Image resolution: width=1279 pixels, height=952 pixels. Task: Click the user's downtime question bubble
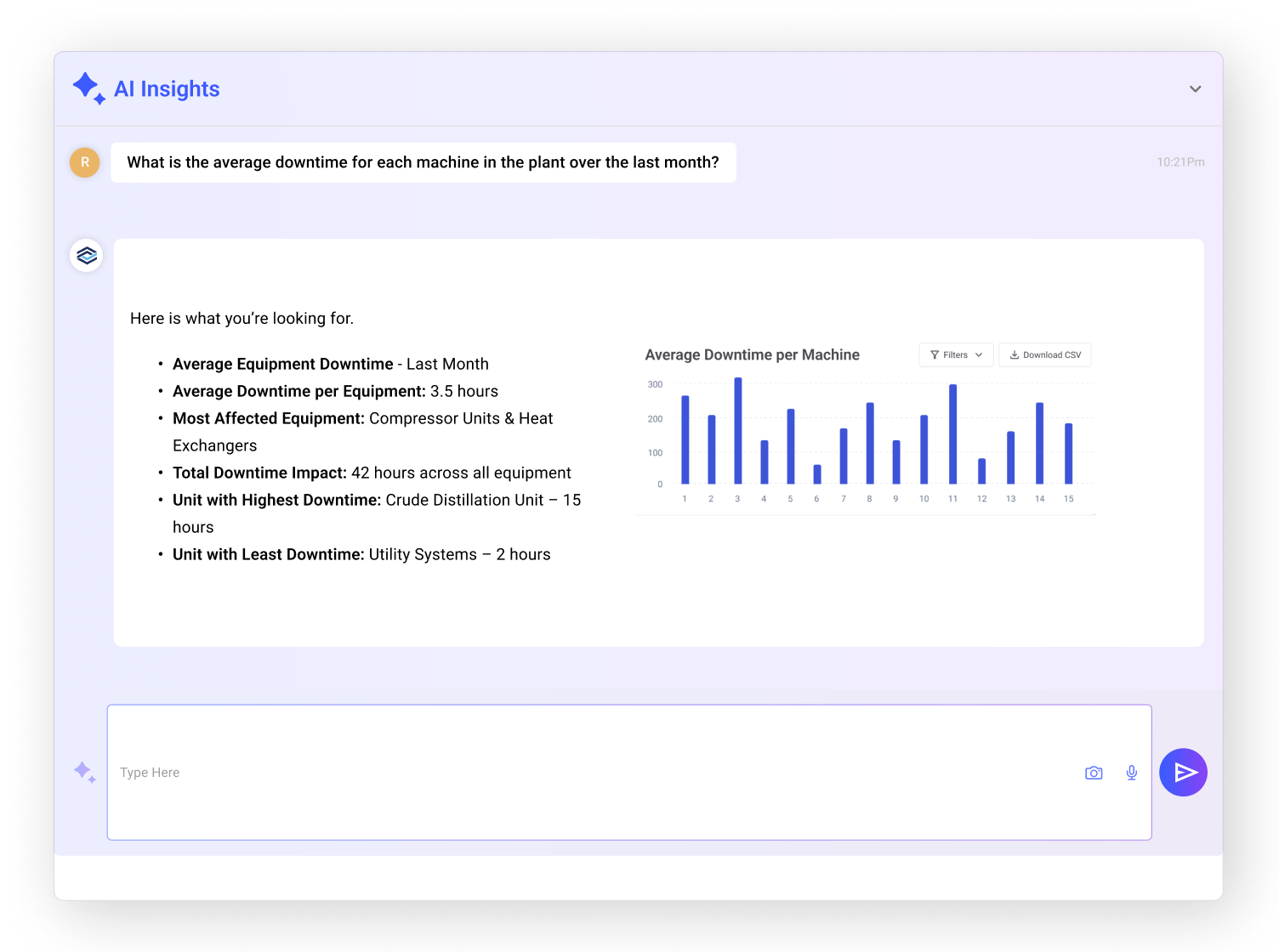tap(423, 162)
